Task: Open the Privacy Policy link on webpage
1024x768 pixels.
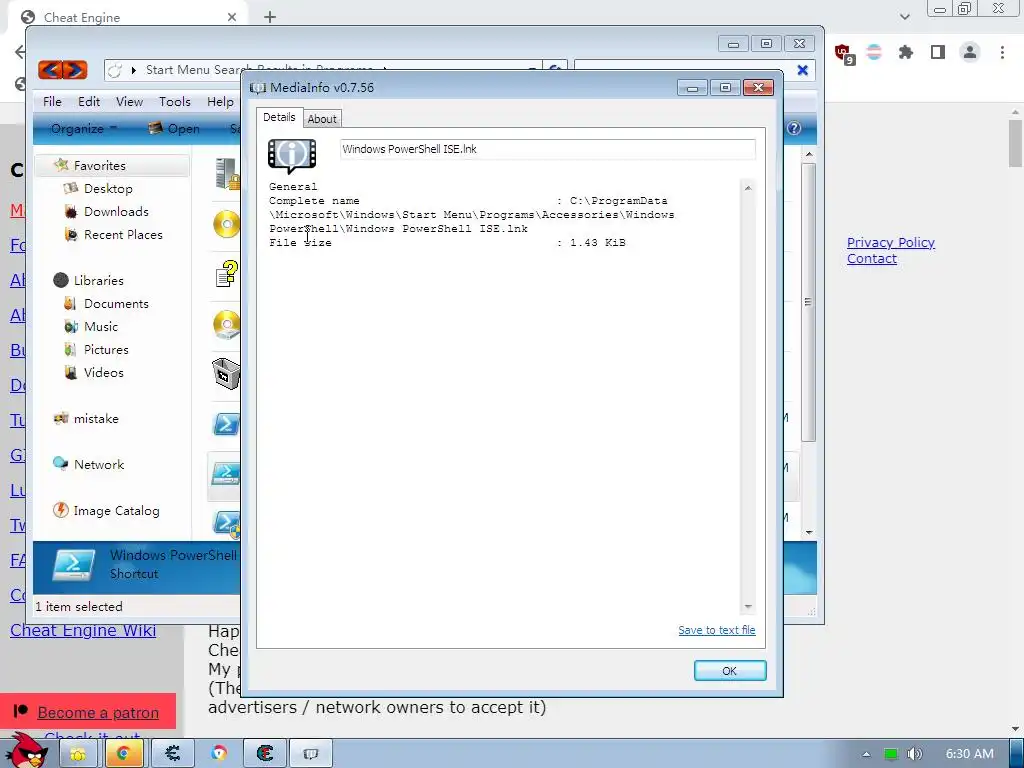Action: [x=891, y=242]
